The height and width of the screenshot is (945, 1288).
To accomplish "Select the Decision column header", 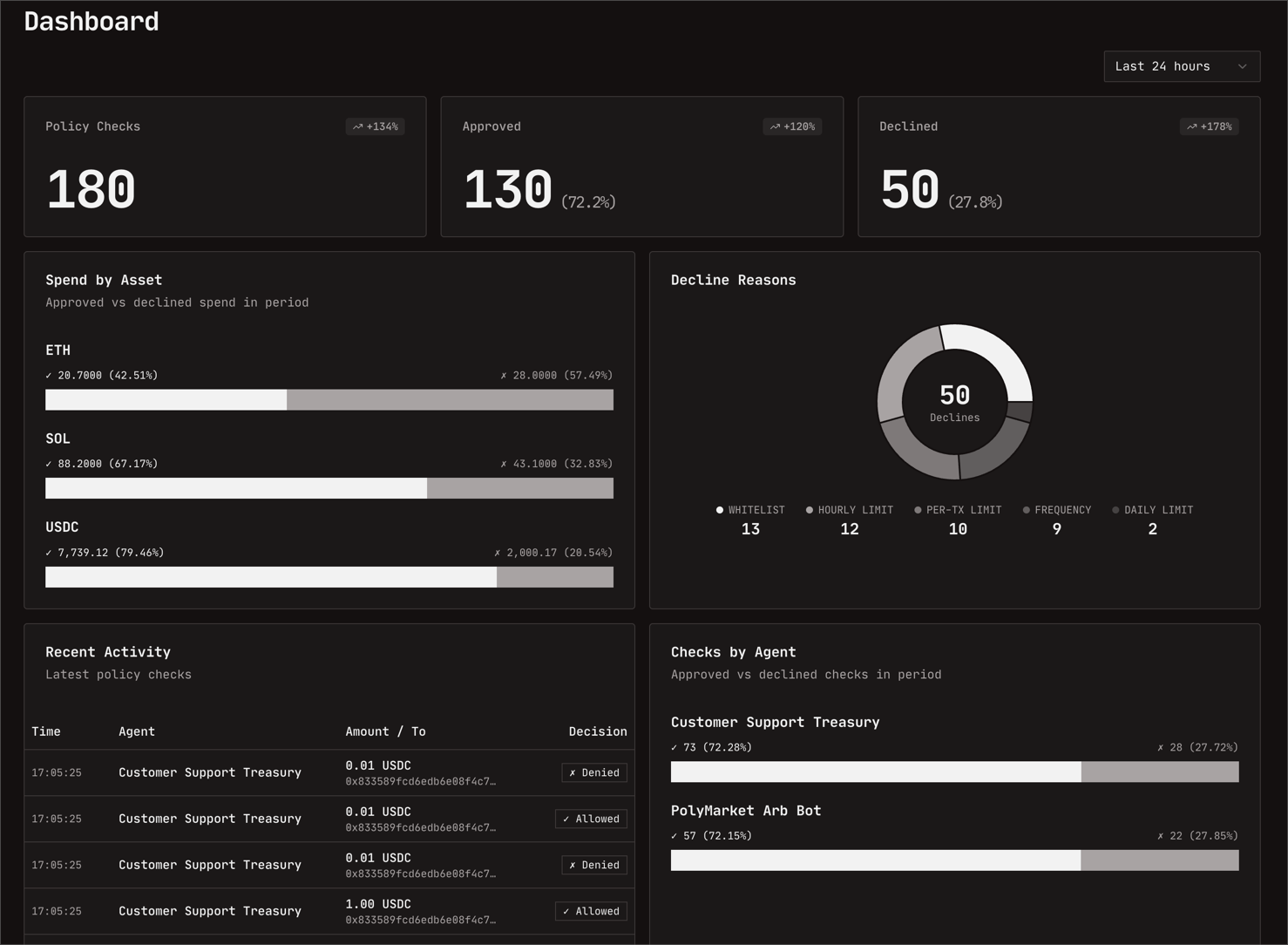I will pyautogui.click(x=598, y=731).
